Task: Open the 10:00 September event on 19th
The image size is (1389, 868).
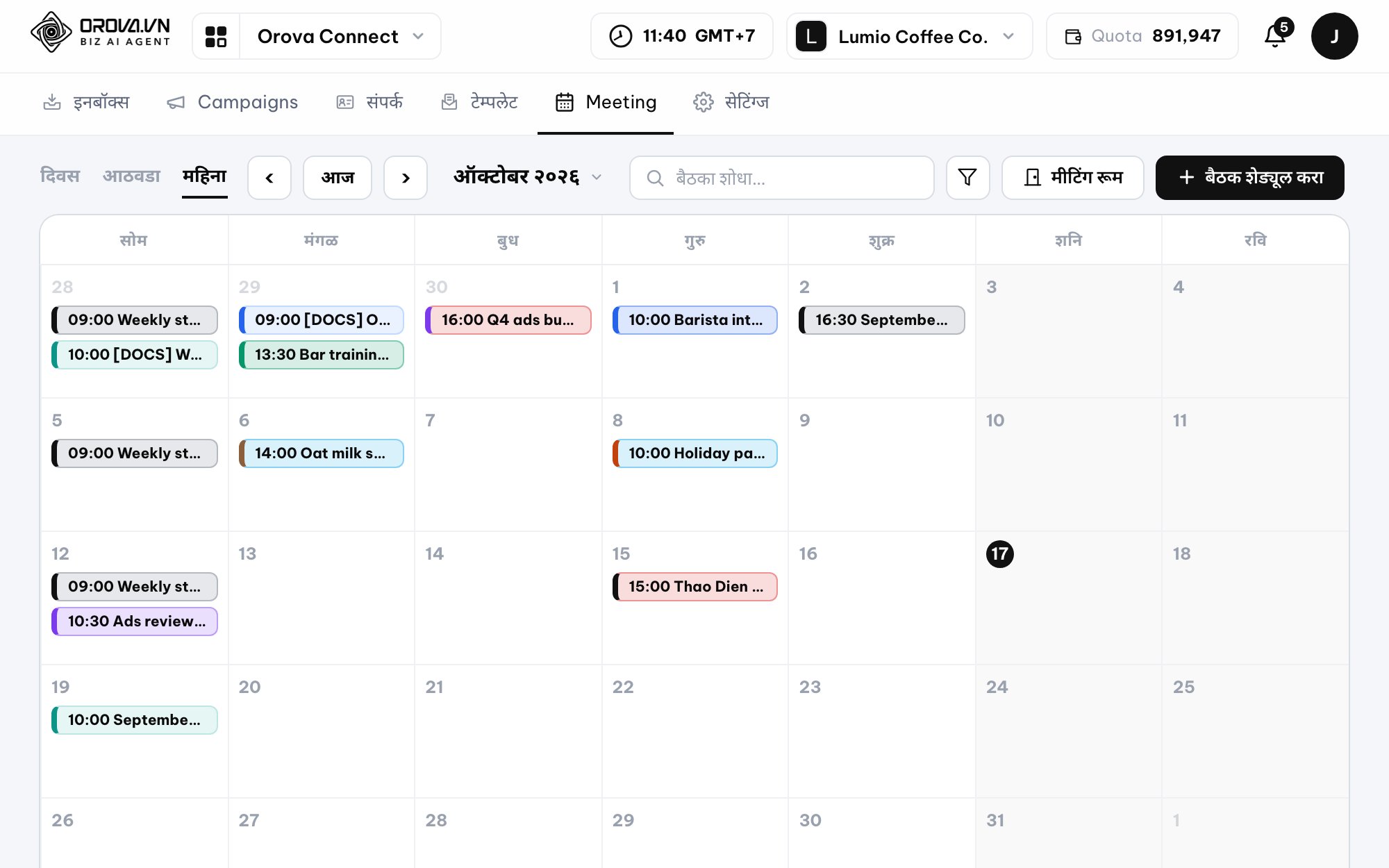Action: [x=135, y=720]
